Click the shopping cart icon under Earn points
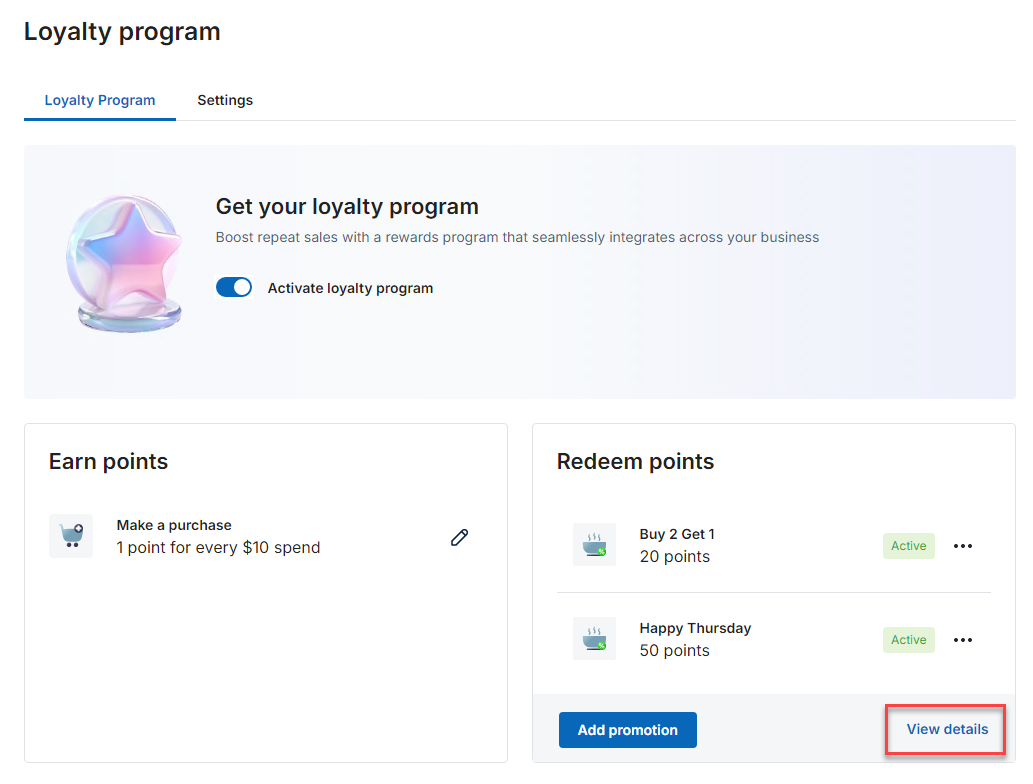 [71, 536]
